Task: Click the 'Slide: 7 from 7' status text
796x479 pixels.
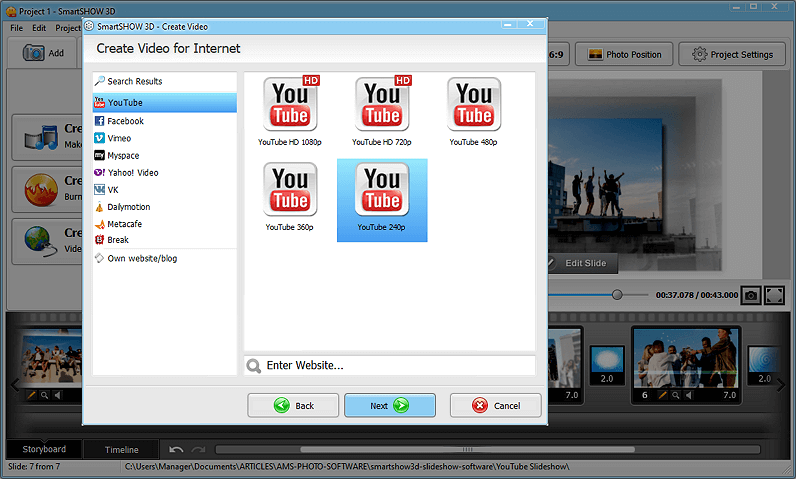Action: coord(34,466)
